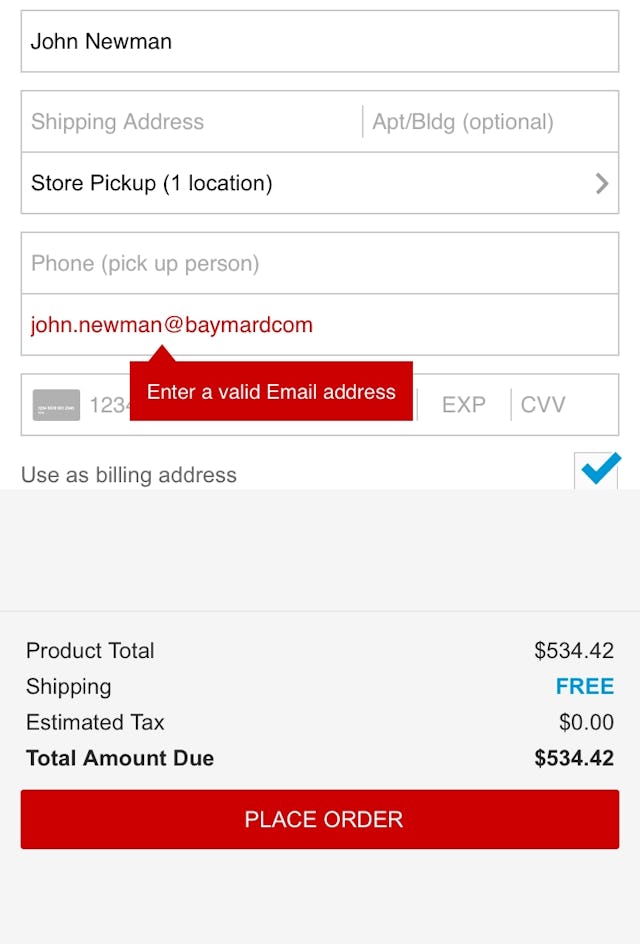Click the bold Total Amount Due price
640x944 pixels.
click(x=573, y=758)
